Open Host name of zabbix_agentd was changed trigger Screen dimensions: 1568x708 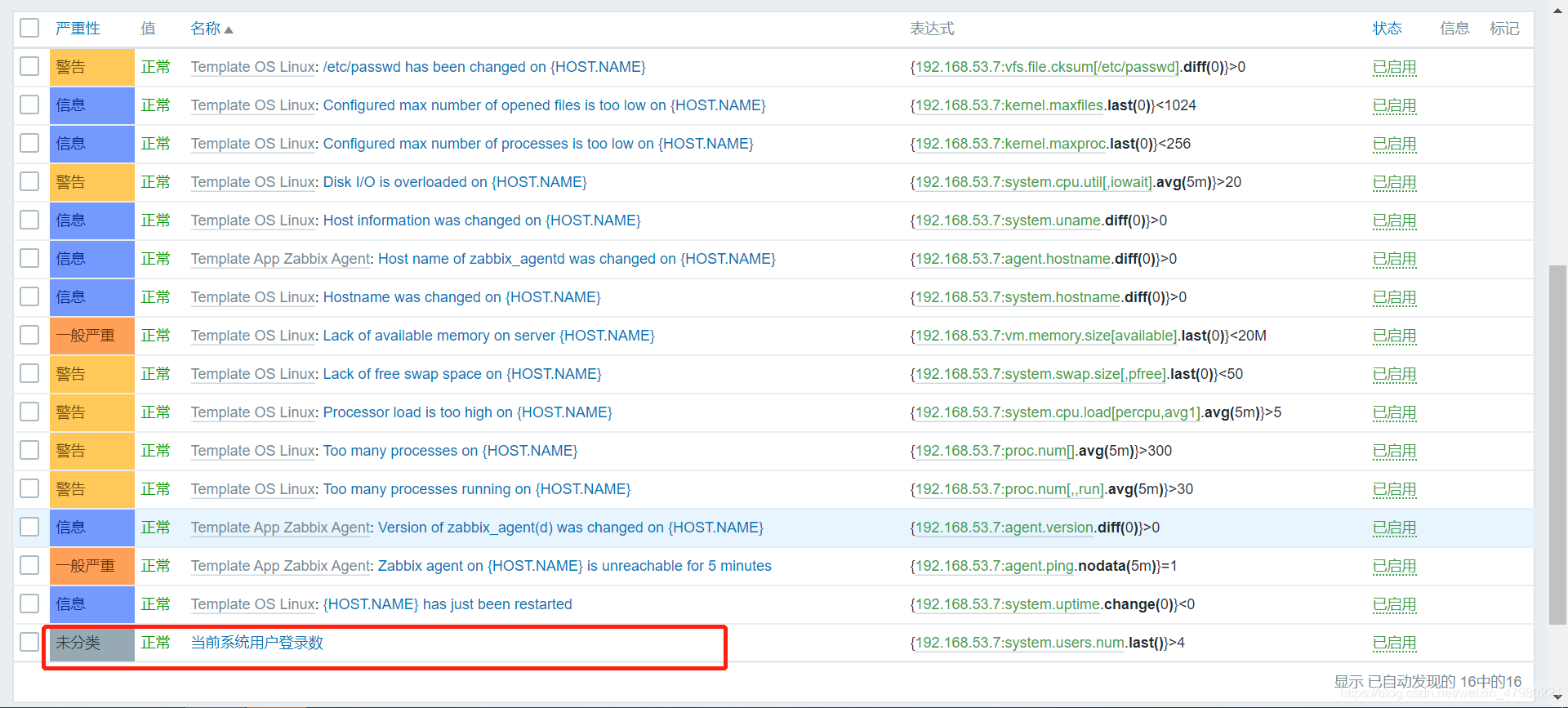[x=577, y=259]
